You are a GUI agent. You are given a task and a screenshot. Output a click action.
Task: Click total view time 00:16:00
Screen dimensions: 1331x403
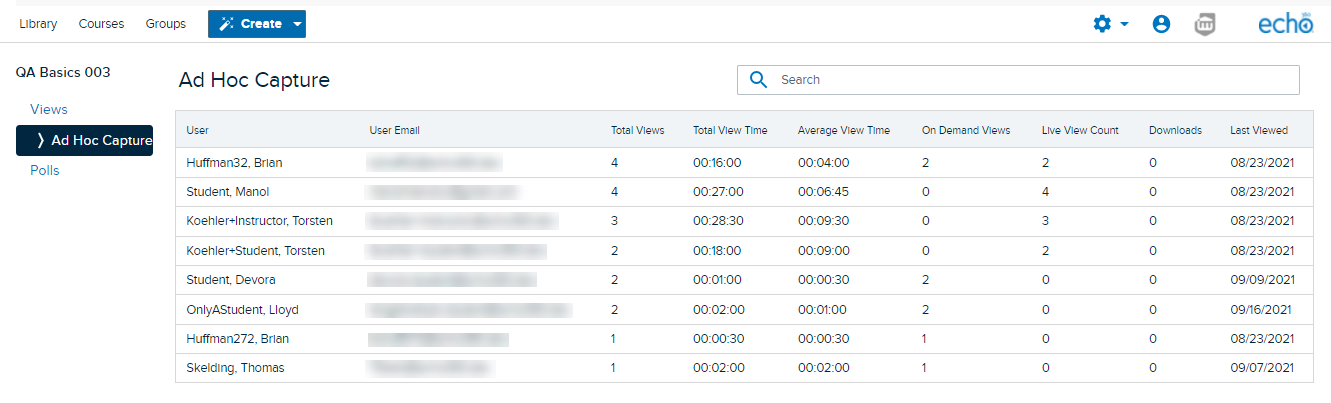[x=718, y=162]
